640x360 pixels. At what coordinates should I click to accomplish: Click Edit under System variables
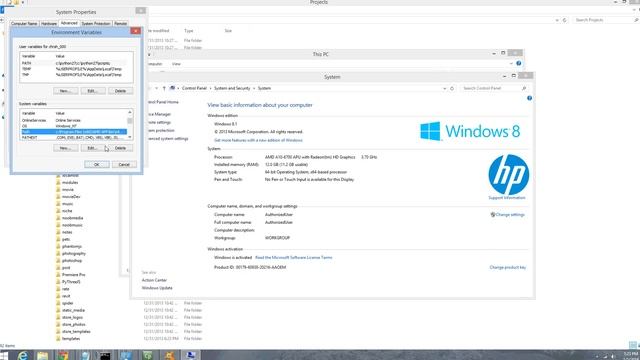(x=93, y=148)
